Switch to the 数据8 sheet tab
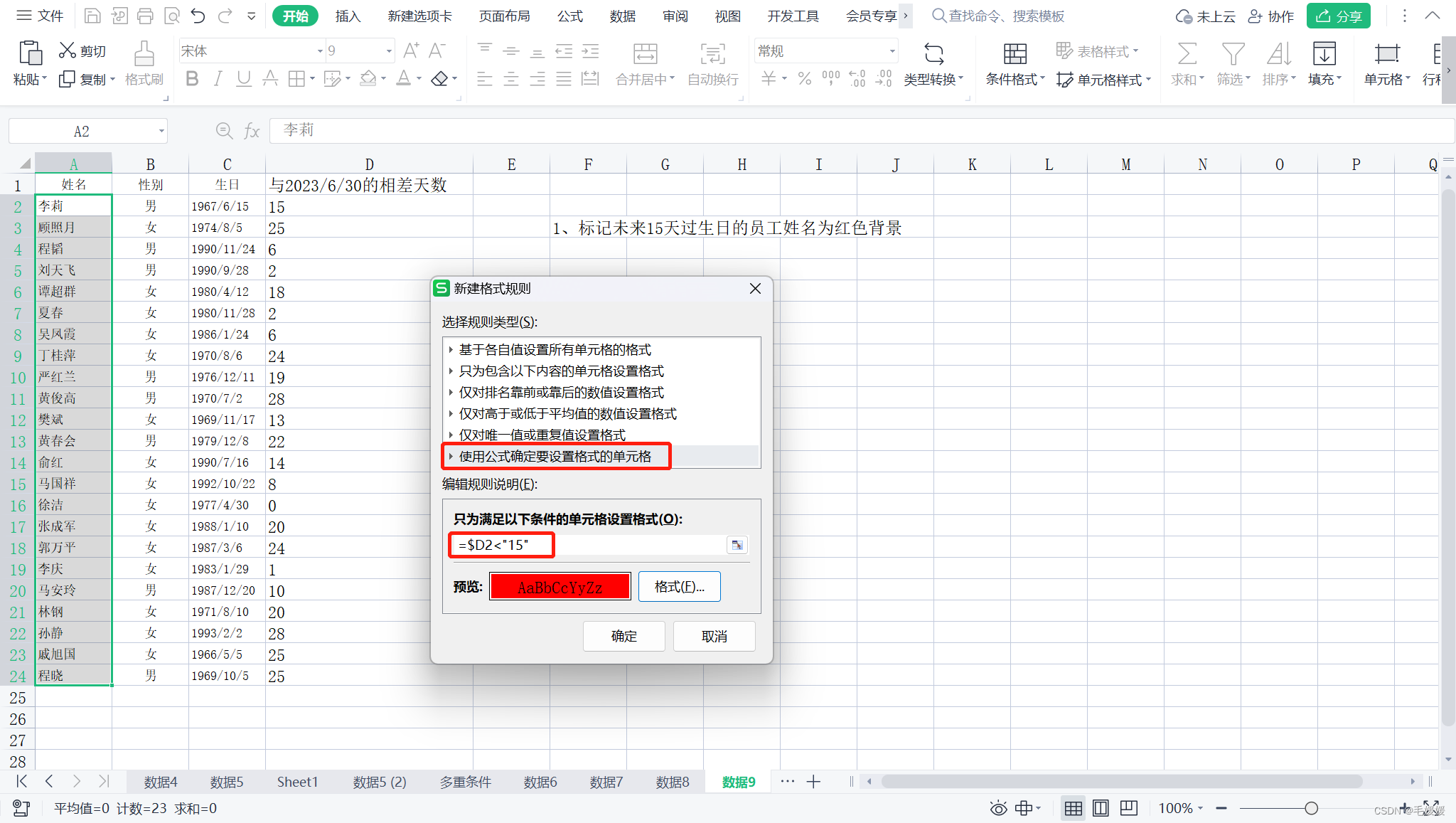Viewport: 1456px width, 823px height. pyautogui.click(x=672, y=782)
